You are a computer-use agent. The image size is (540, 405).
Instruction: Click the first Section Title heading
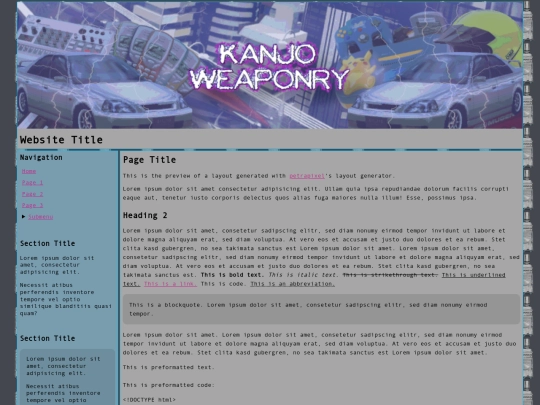click(48, 243)
